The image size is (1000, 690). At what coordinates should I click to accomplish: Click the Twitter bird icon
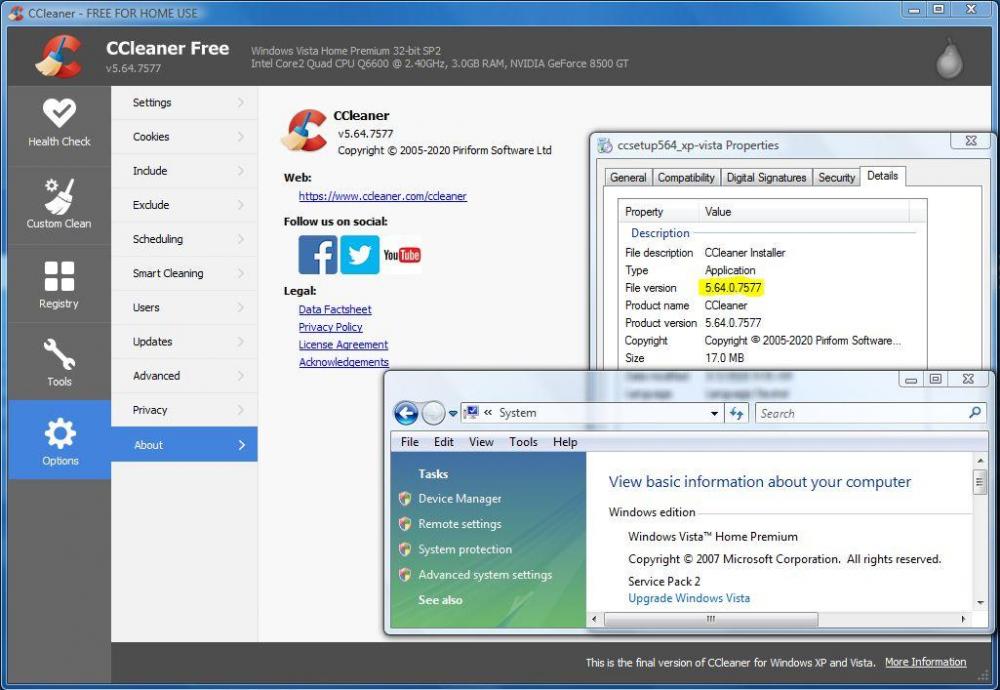360,255
